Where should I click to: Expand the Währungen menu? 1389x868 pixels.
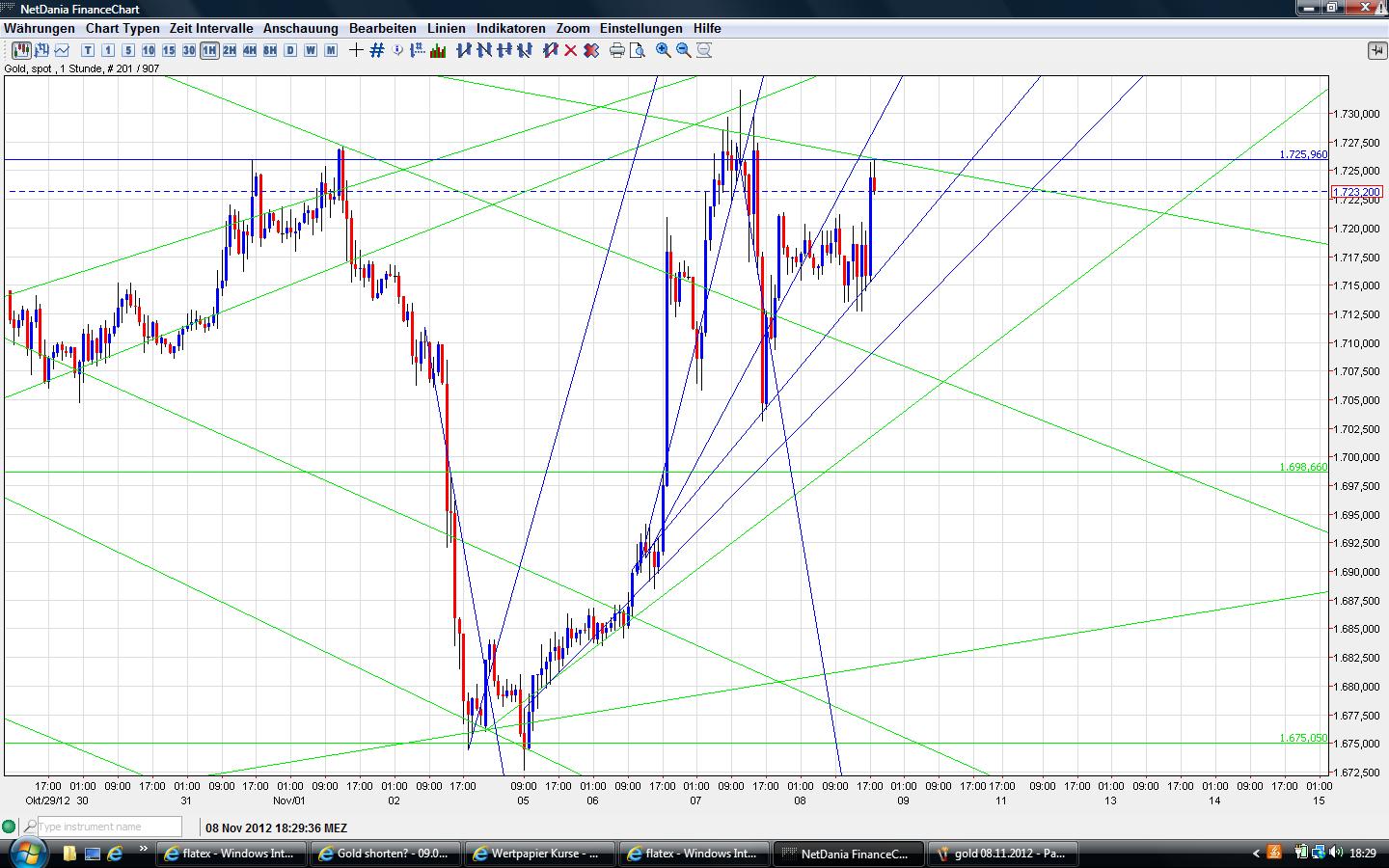[39, 28]
